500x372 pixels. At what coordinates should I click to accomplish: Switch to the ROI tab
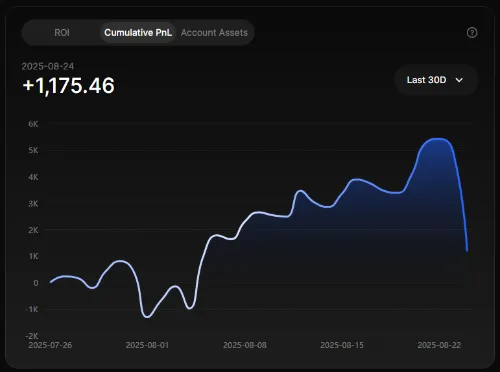coord(62,33)
